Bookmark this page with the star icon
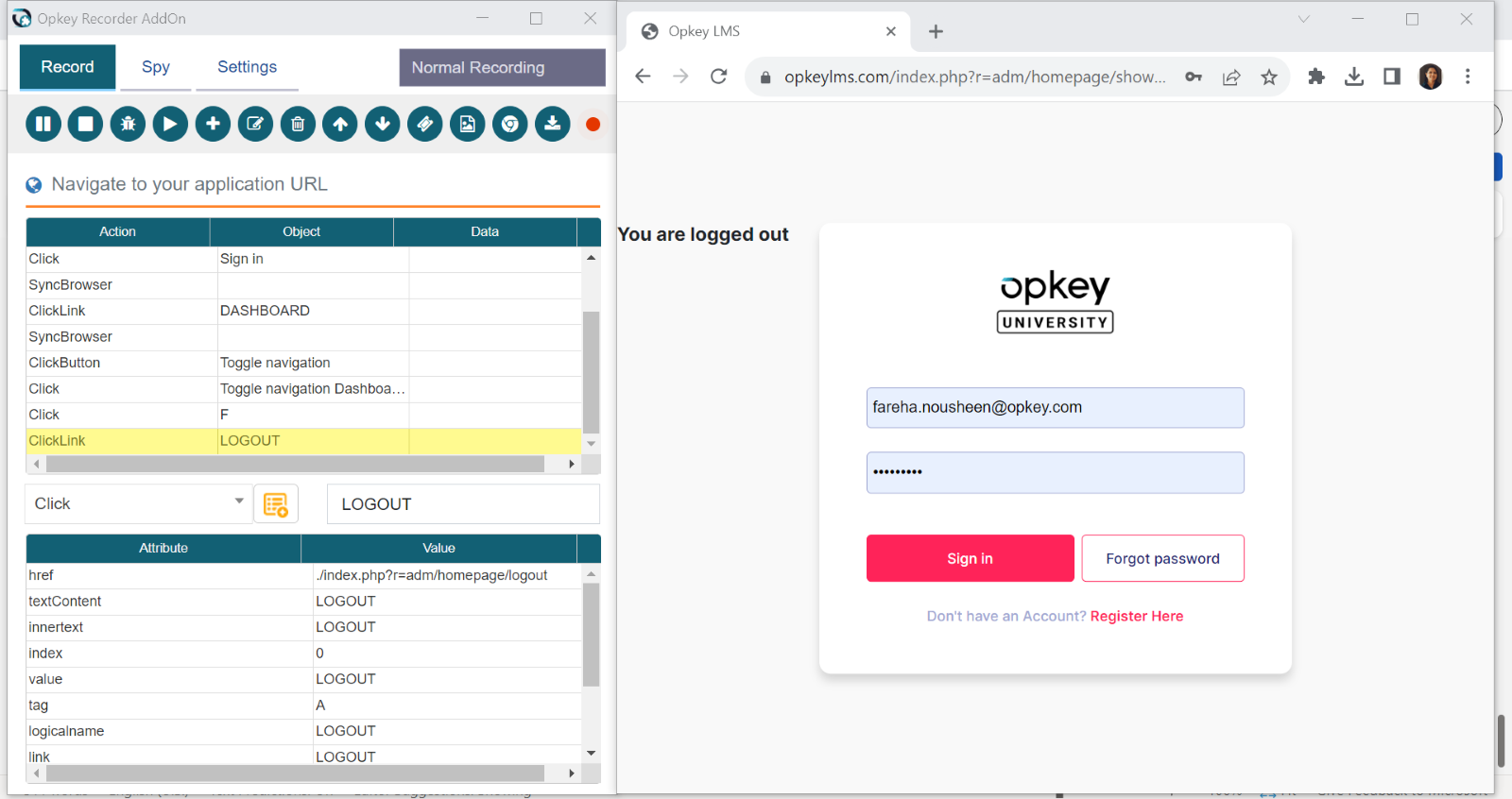 click(1269, 77)
